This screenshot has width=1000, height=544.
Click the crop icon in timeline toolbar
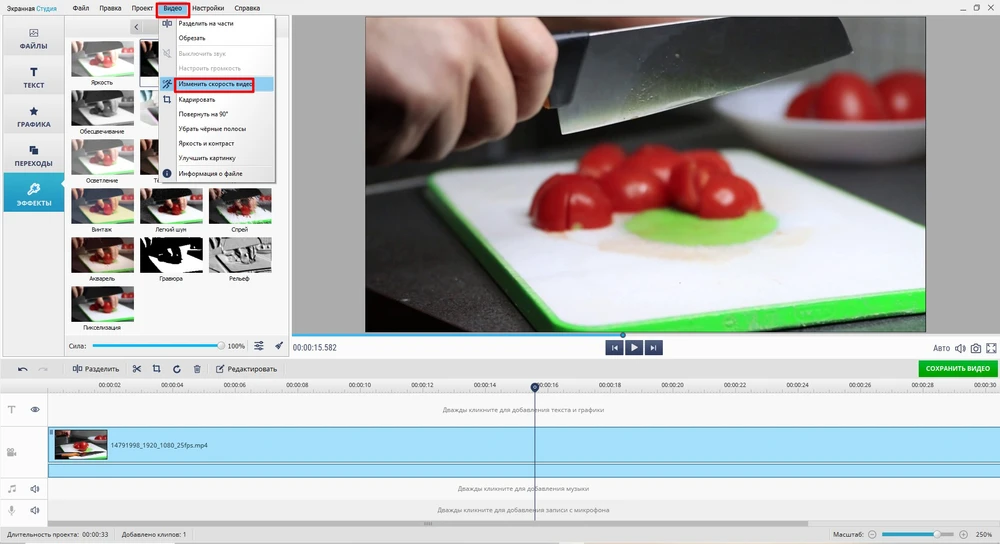click(x=157, y=369)
